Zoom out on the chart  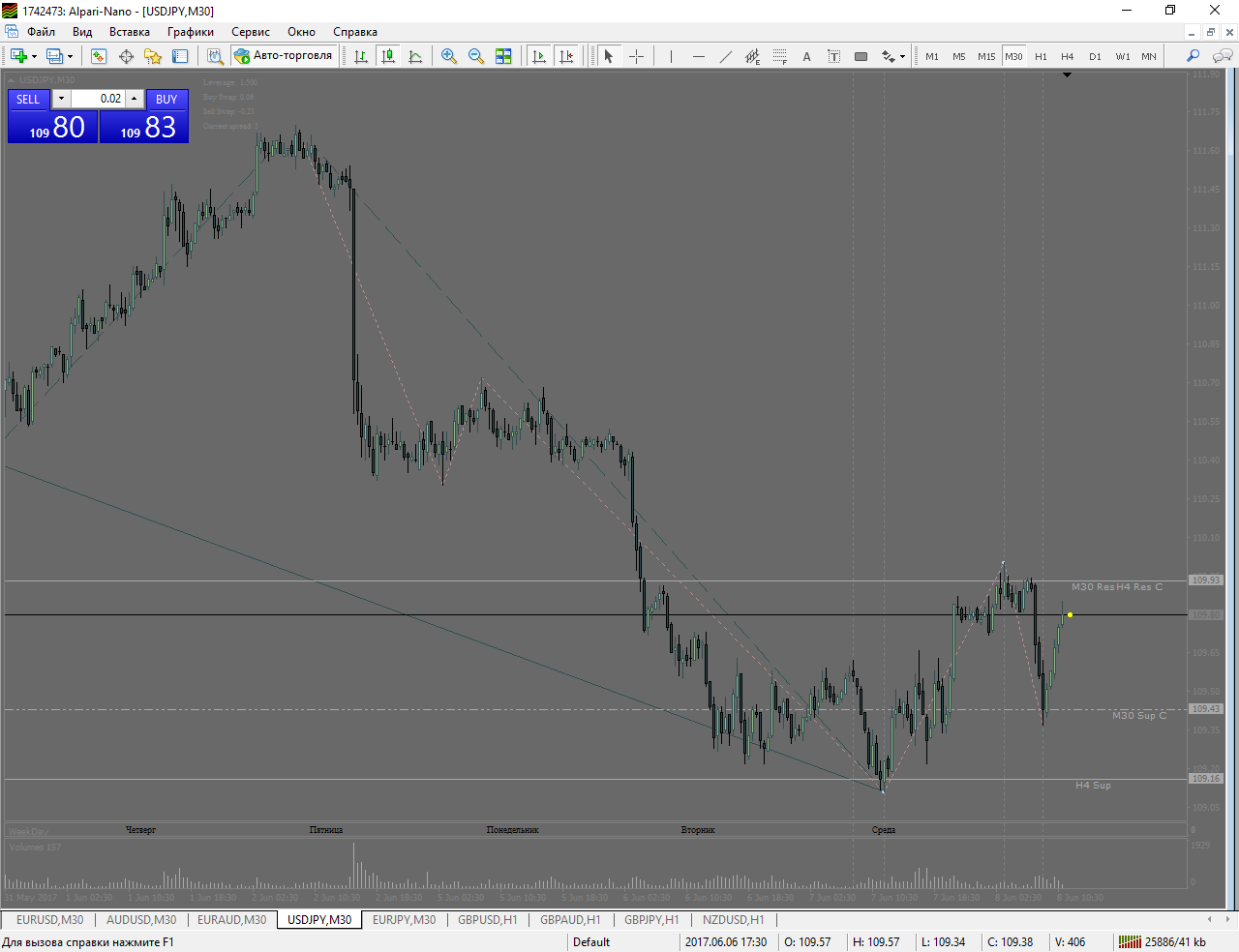click(476, 56)
